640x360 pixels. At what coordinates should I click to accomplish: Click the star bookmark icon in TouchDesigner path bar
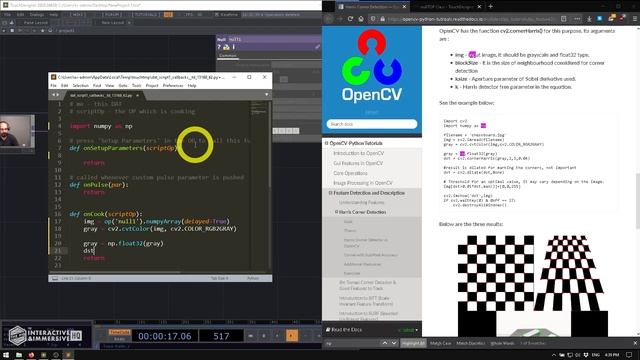(42, 31)
